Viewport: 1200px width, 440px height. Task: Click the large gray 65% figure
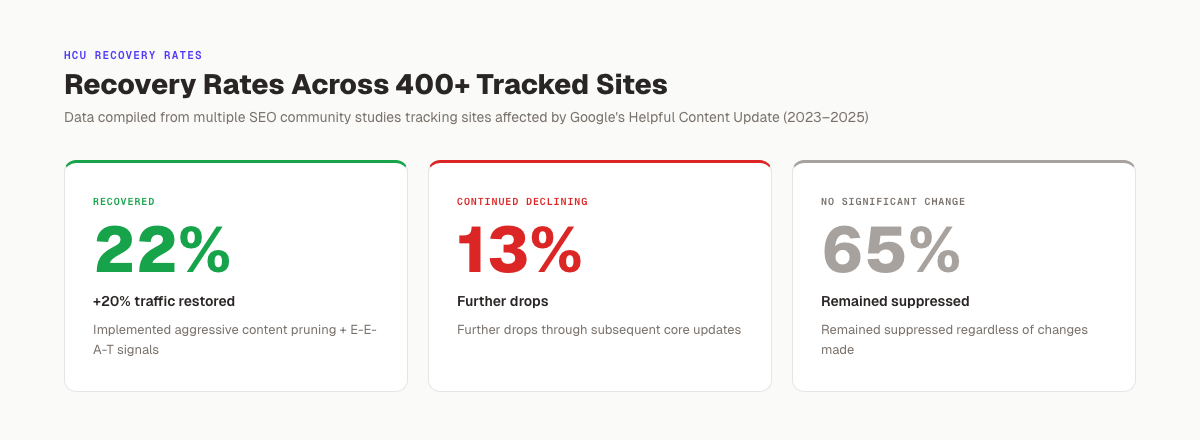tap(891, 250)
